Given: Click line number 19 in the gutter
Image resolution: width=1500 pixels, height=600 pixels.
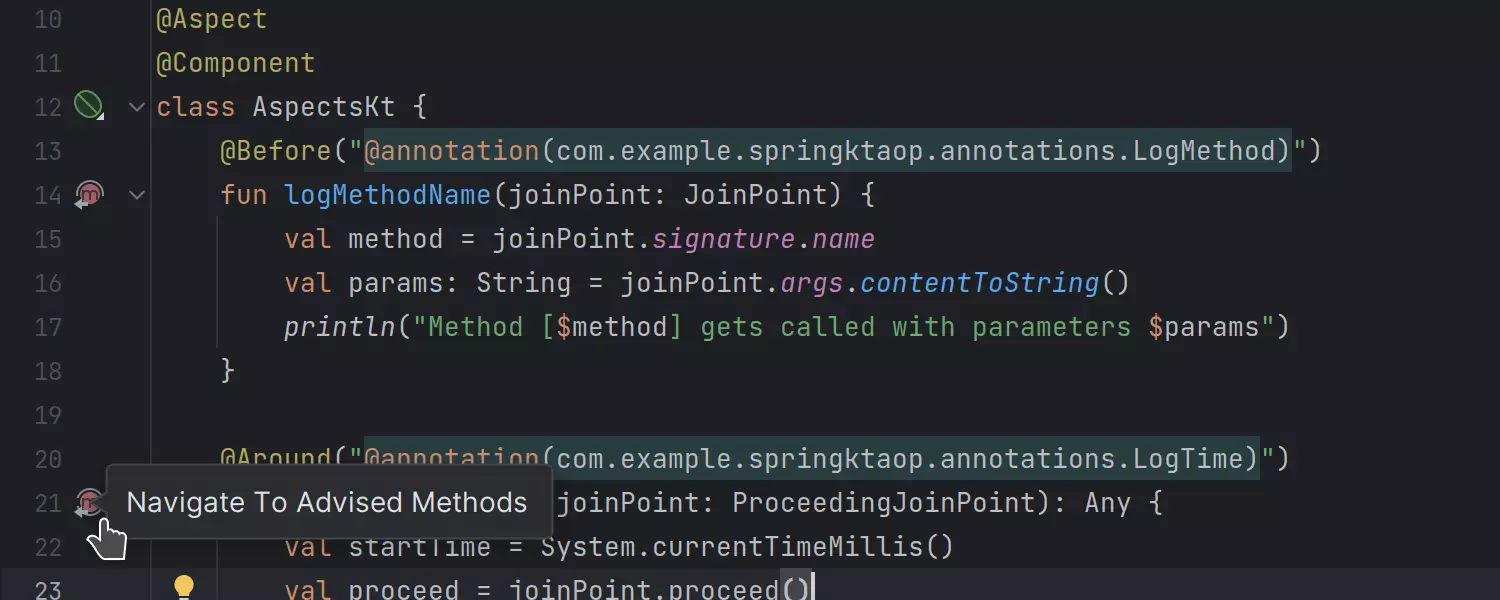Looking at the screenshot, I should click(x=48, y=415).
